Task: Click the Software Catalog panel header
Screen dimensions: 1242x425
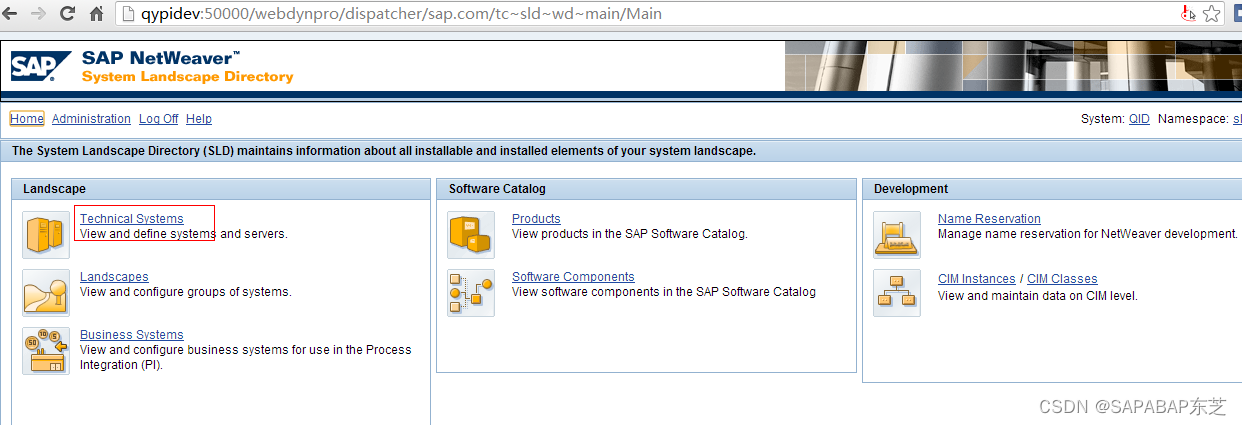Action: (x=646, y=189)
